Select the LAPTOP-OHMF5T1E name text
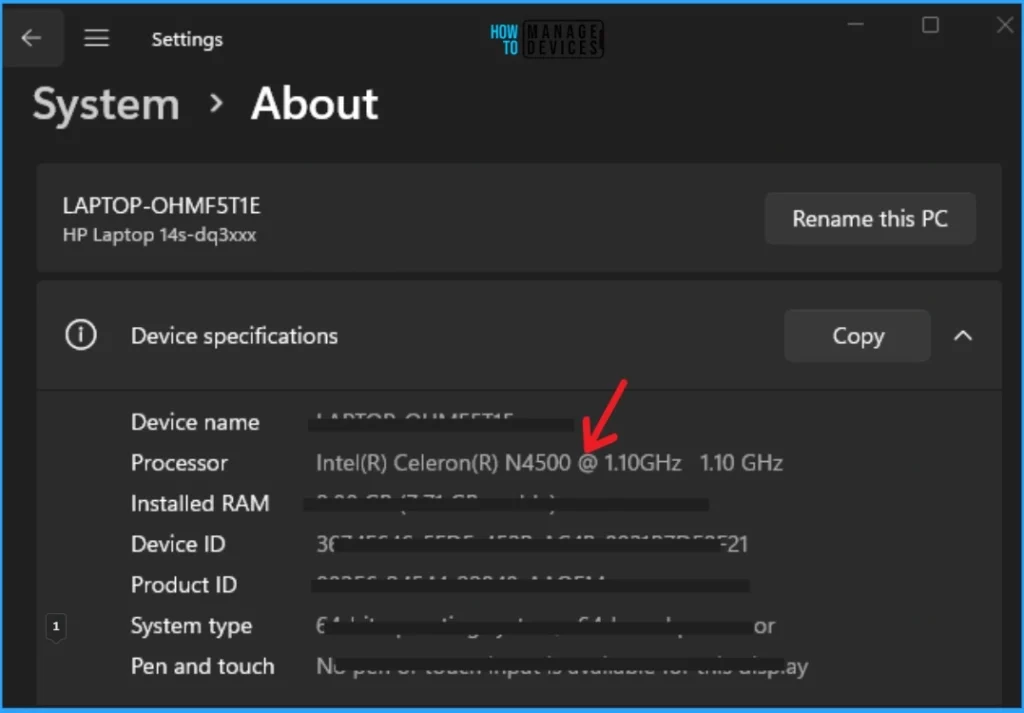 [x=161, y=206]
